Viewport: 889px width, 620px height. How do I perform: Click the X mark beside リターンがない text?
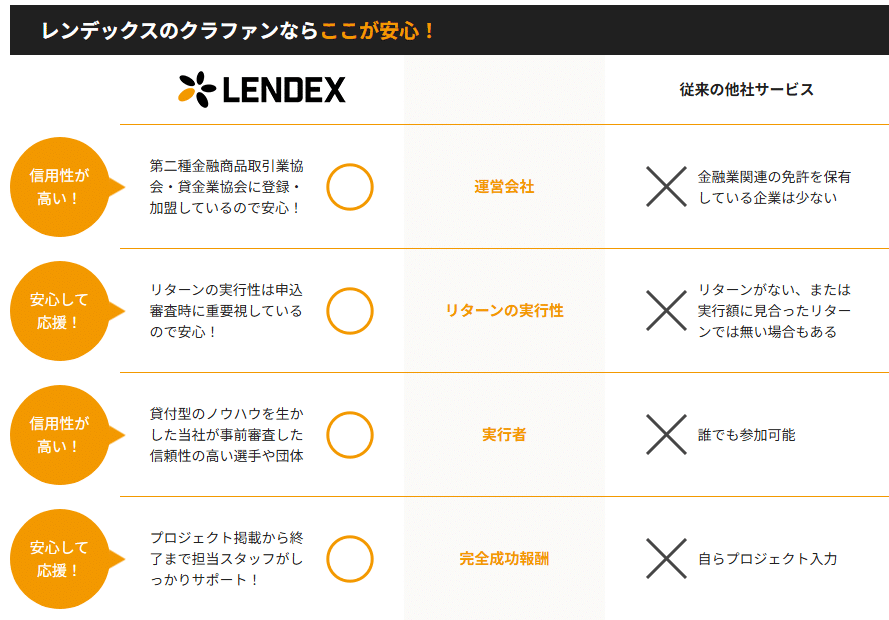(666, 311)
